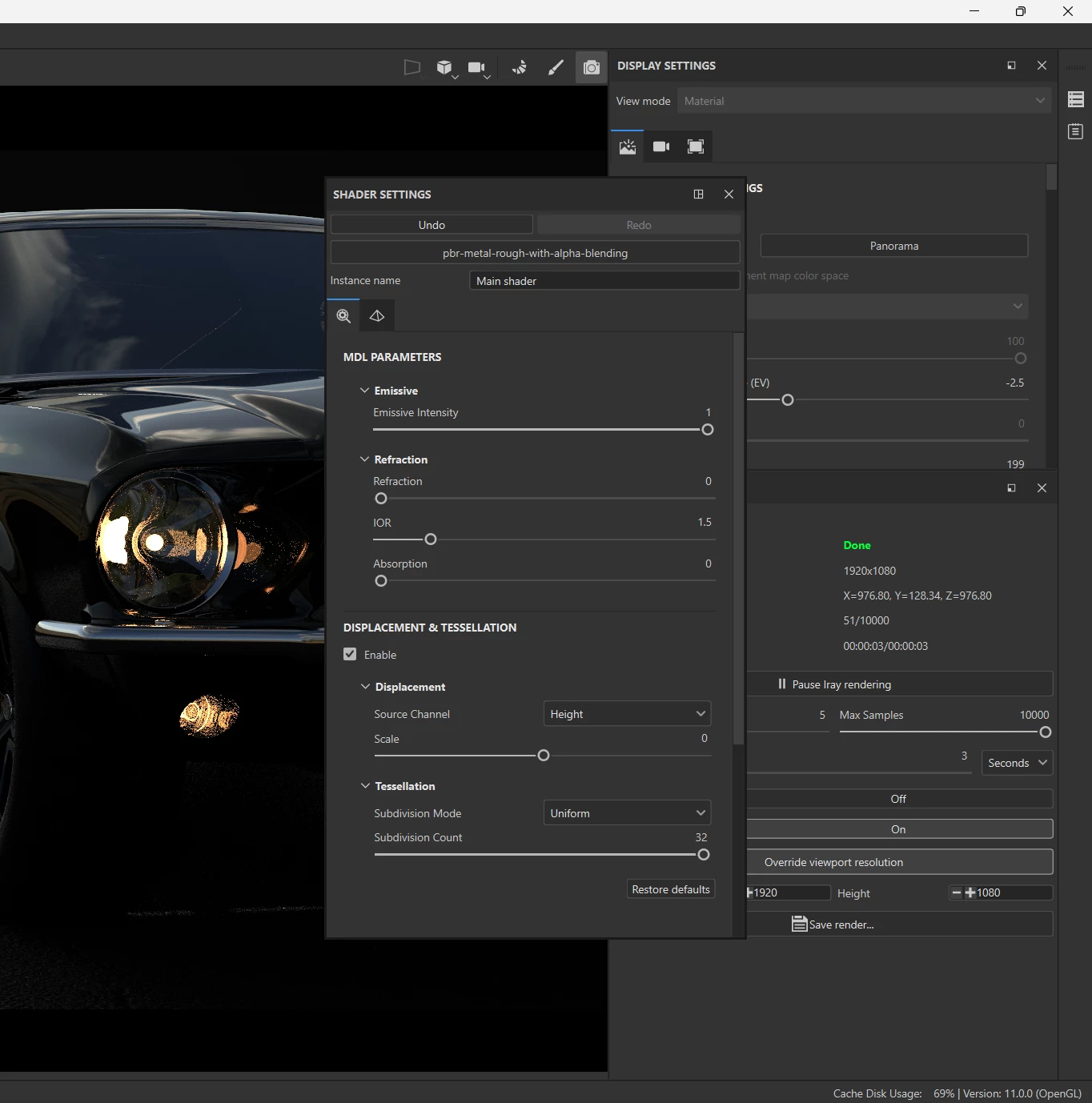Open the Source Channel Height dropdown

coord(627,714)
